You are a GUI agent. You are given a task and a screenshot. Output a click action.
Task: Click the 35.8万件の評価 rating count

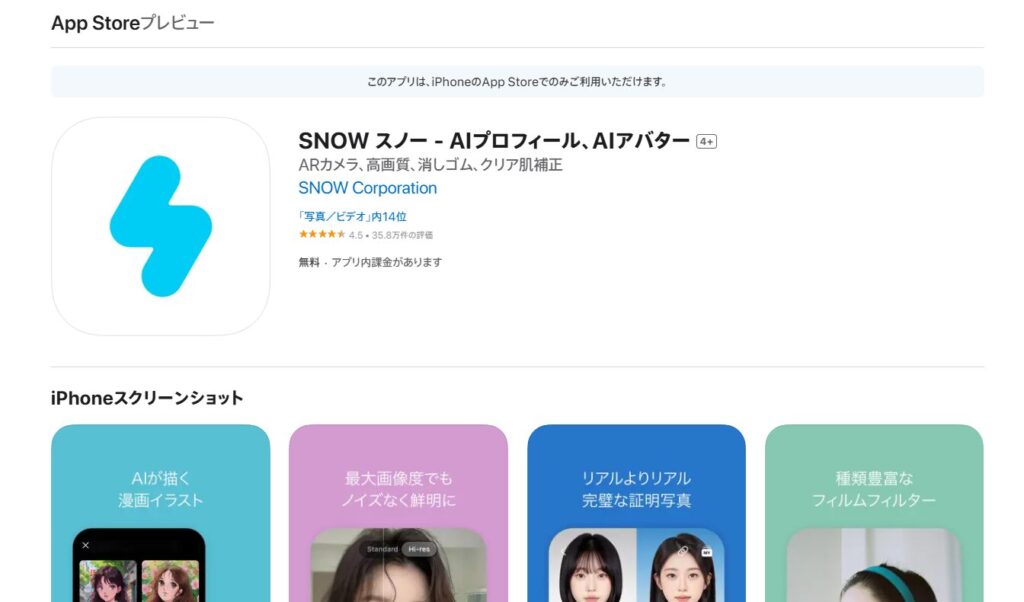coord(402,235)
